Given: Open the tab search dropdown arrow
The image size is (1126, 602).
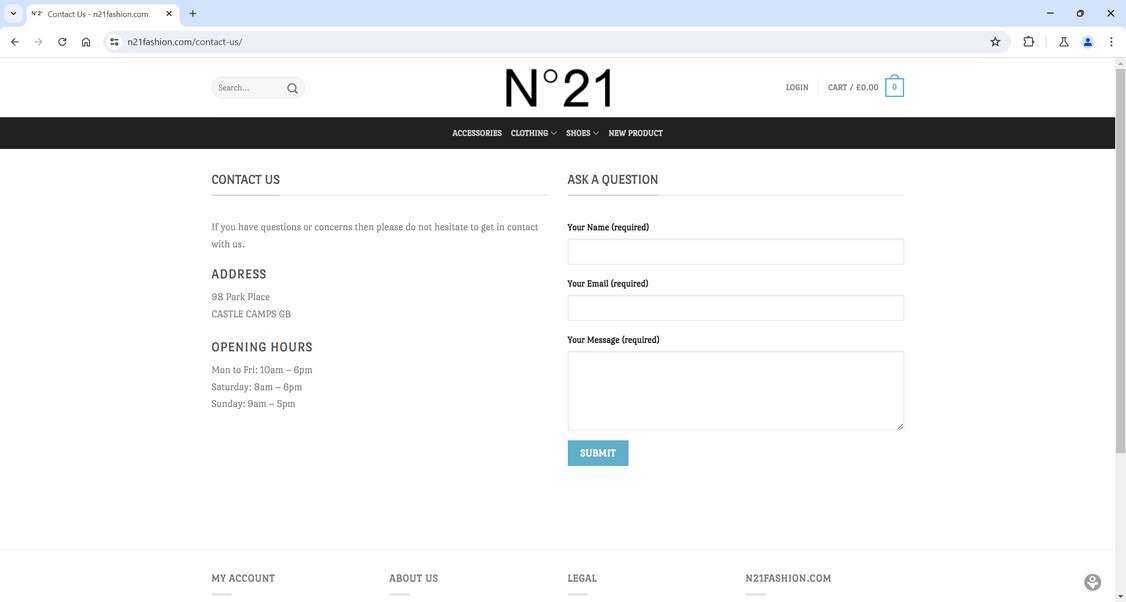Looking at the screenshot, I should click(x=13, y=13).
